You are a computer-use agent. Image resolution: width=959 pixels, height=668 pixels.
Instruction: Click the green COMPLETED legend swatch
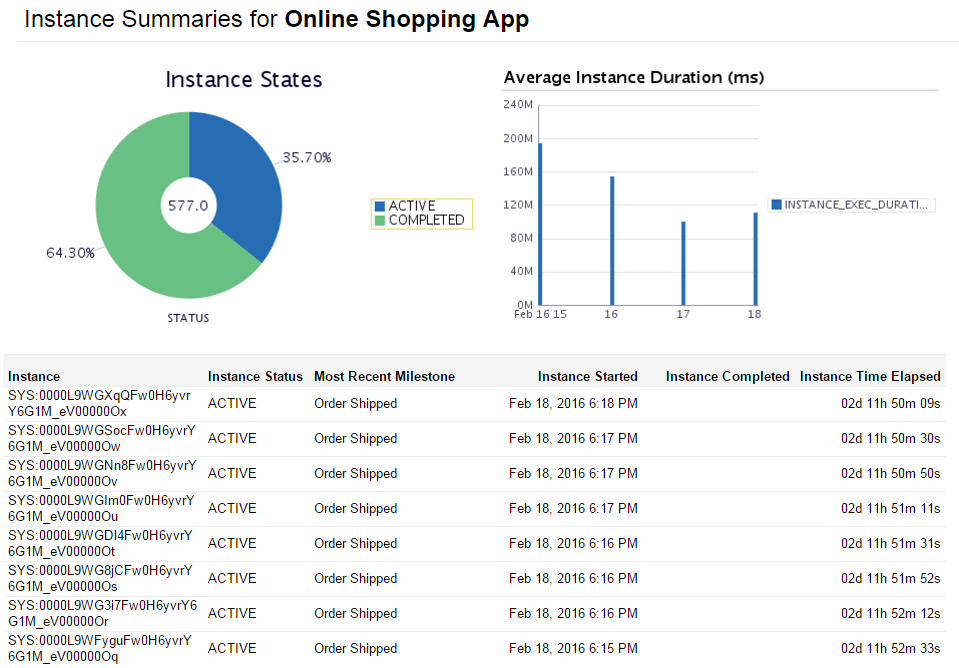point(380,220)
